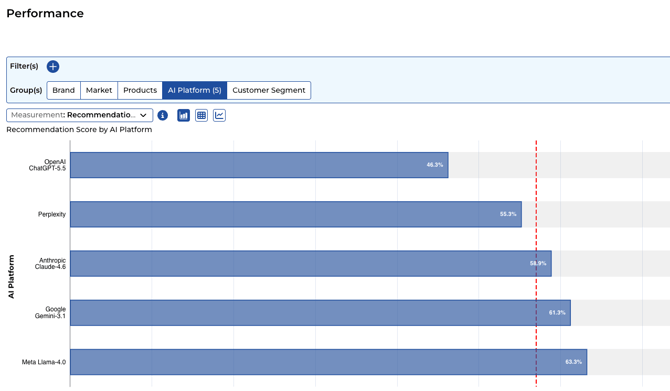Group by Market
The image size is (670, 391).
pos(99,90)
